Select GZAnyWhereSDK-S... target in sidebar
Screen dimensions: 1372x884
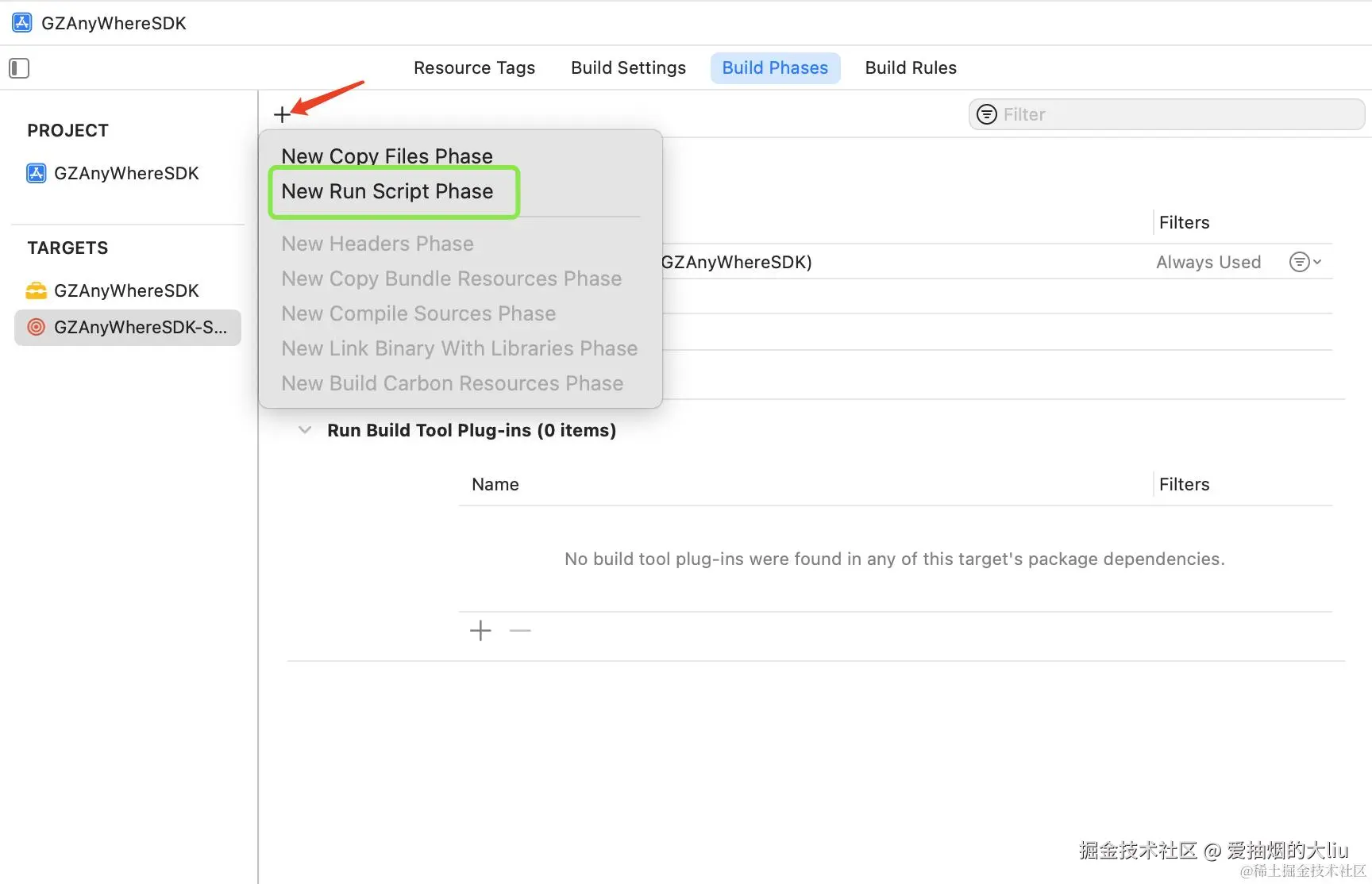click(128, 327)
